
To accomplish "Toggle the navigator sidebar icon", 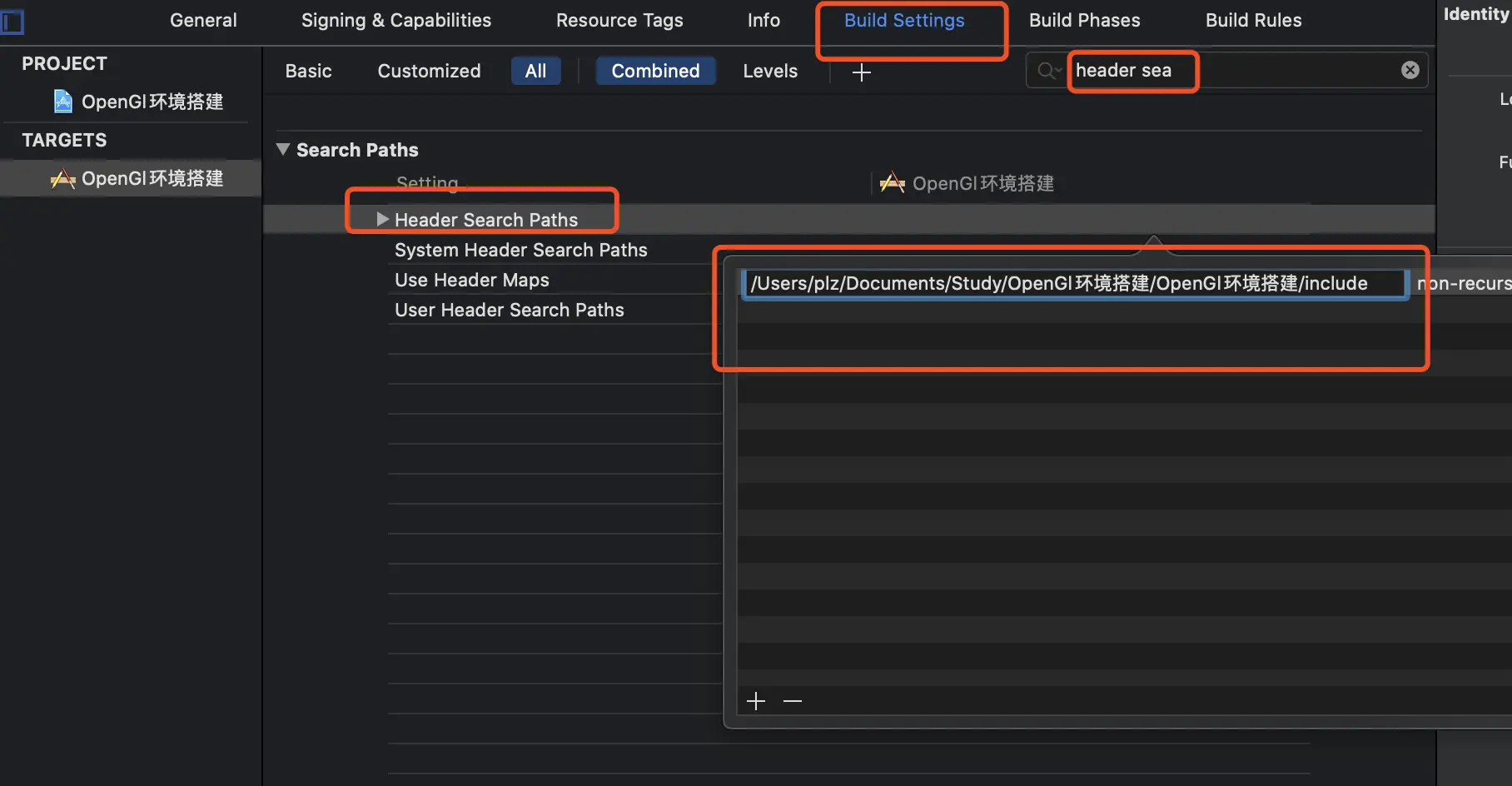I will (x=12, y=21).
